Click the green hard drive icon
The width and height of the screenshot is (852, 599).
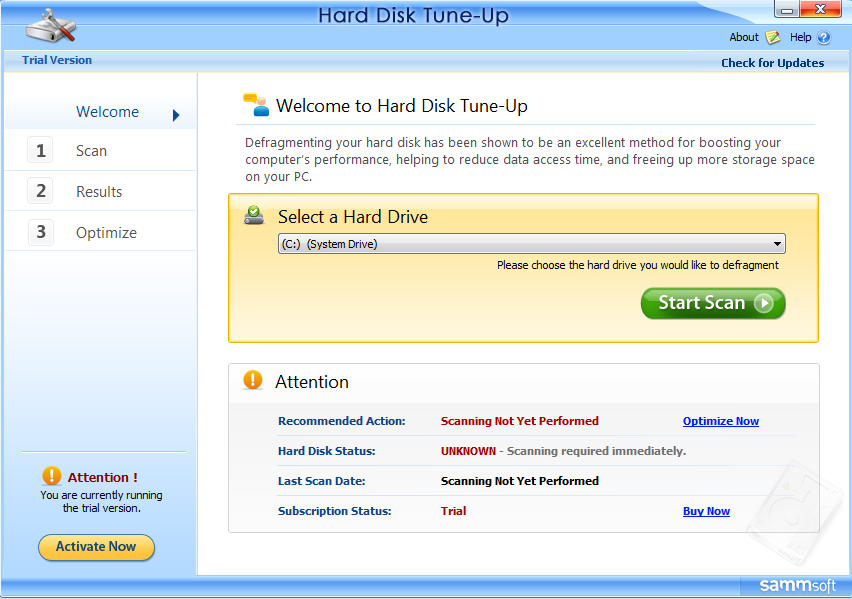(255, 215)
